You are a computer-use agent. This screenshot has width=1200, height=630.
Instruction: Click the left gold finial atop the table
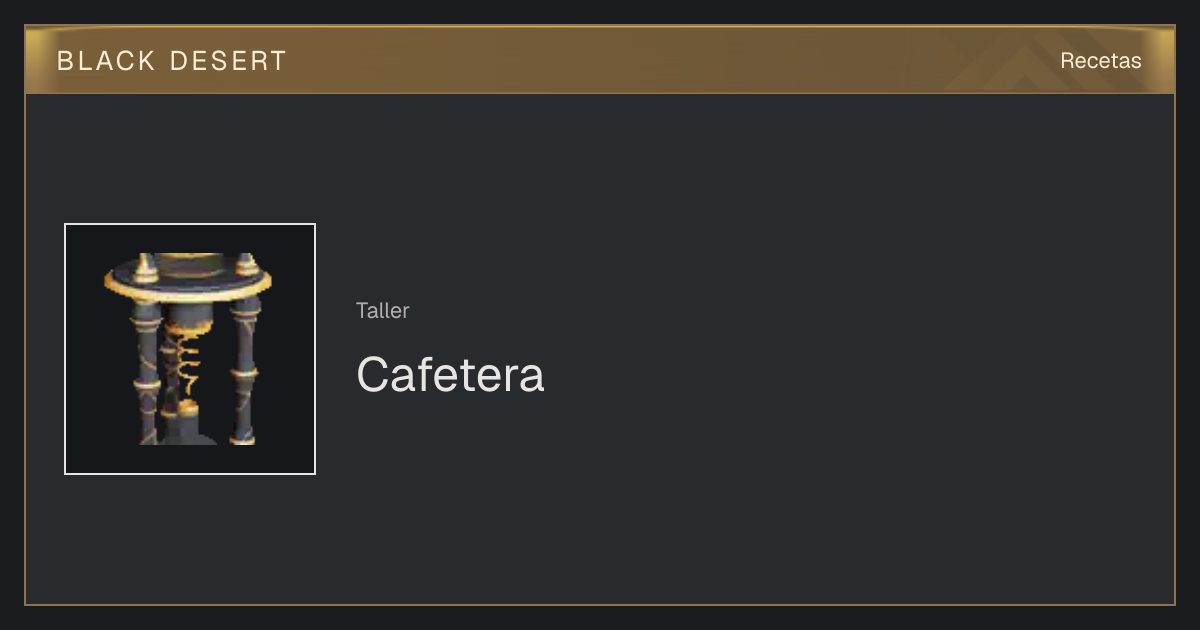point(147,265)
